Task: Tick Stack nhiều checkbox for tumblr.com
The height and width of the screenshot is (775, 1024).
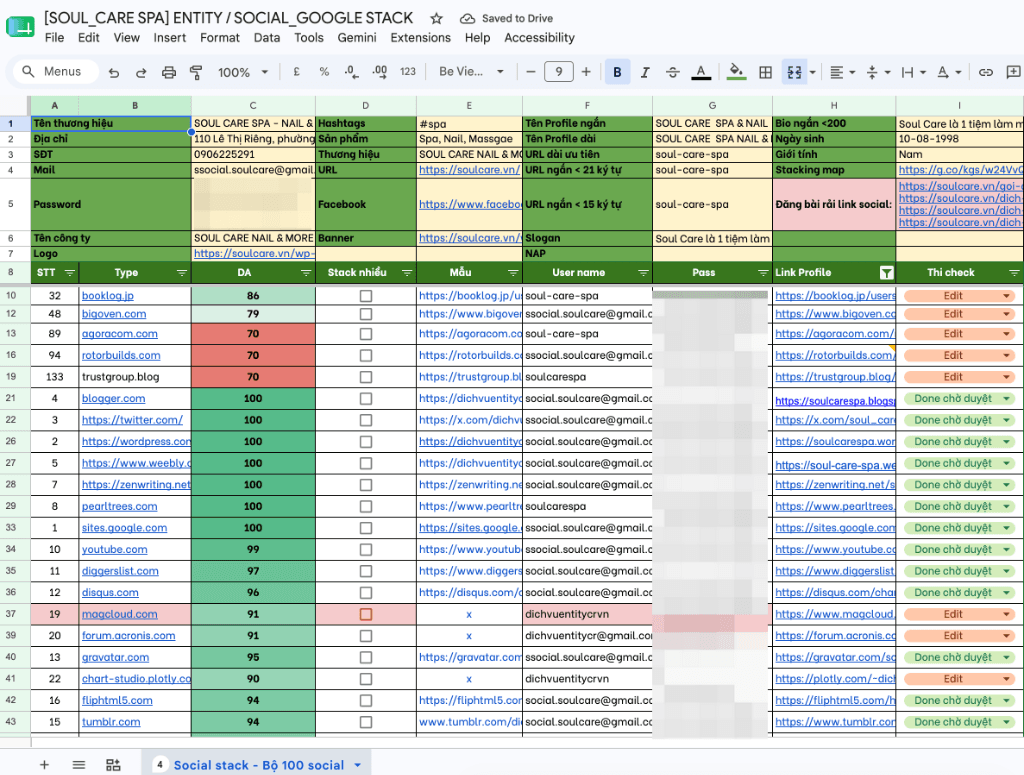Action: click(366, 721)
